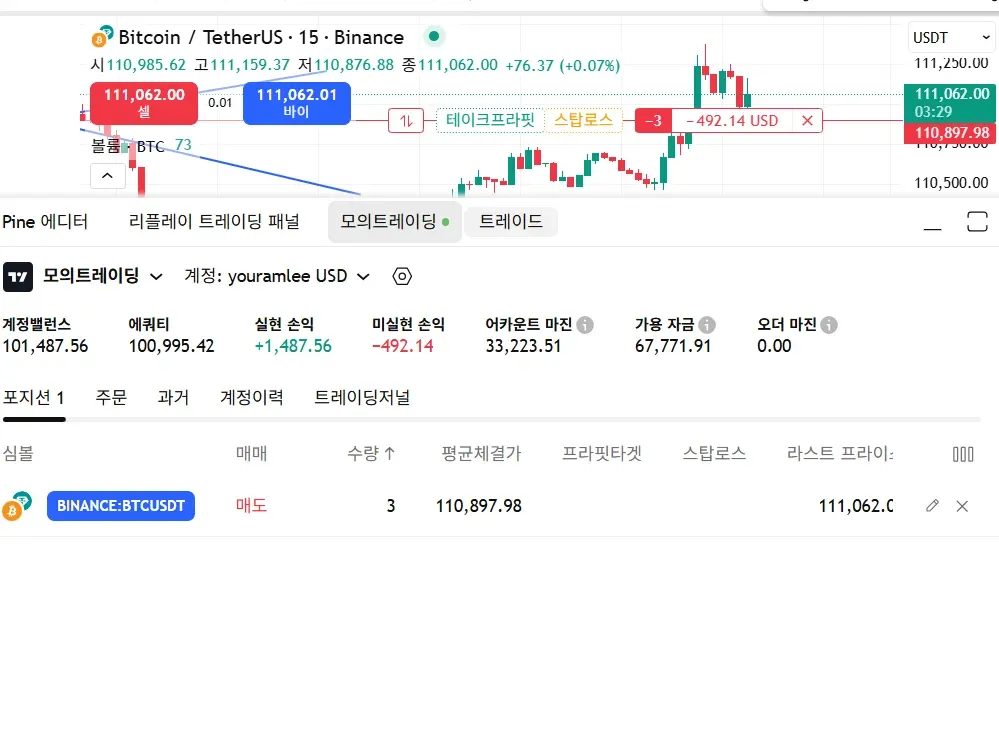
Task: Open the Pine editor tab
Action: (45, 222)
